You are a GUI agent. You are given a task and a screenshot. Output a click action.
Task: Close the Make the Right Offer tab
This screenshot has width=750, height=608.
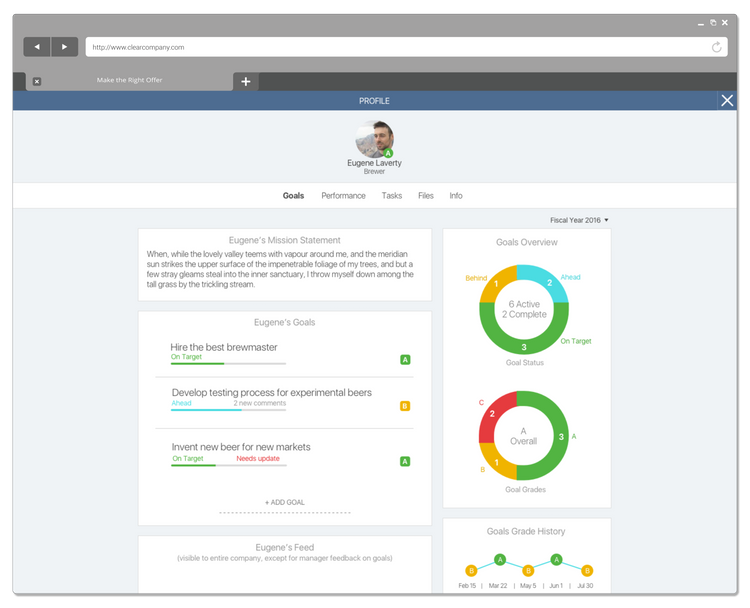[37, 81]
